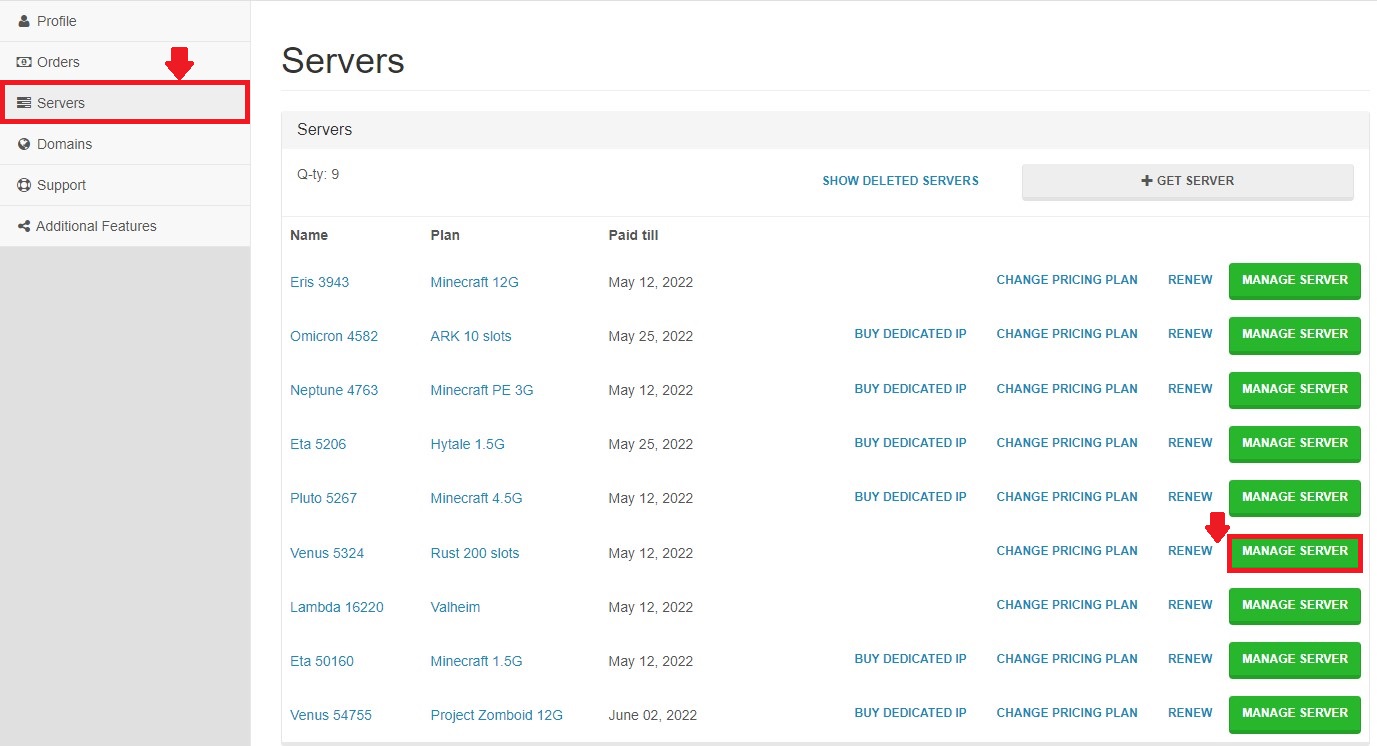Change pricing plan for Venus 5324
1377x746 pixels.
pos(1066,550)
